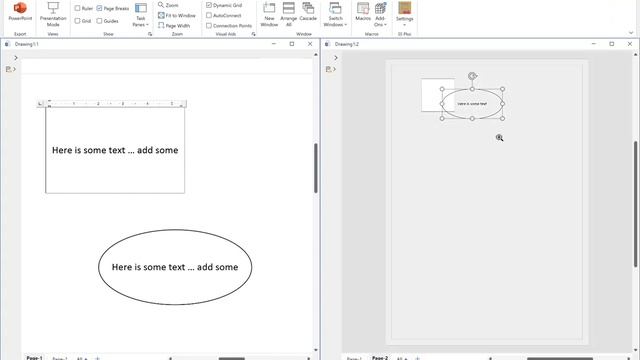Viewport: 640px width, 360px height.
Task: Switch to Page-2 tab in Drawing1:2 window
Action: (x=380, y=358)
